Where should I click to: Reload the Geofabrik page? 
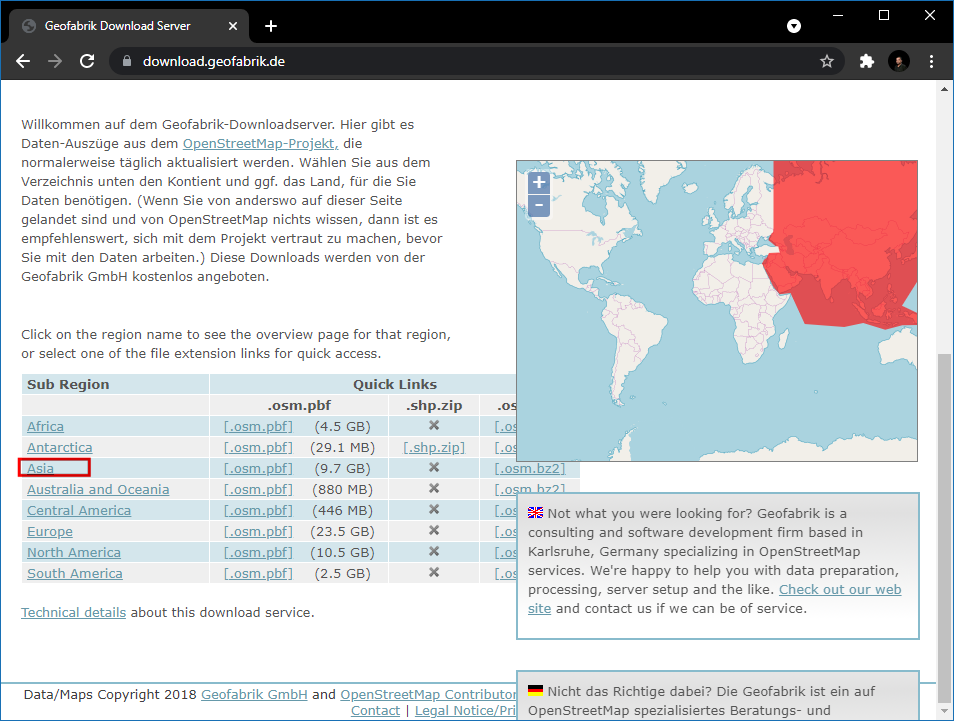pos(87,61)
